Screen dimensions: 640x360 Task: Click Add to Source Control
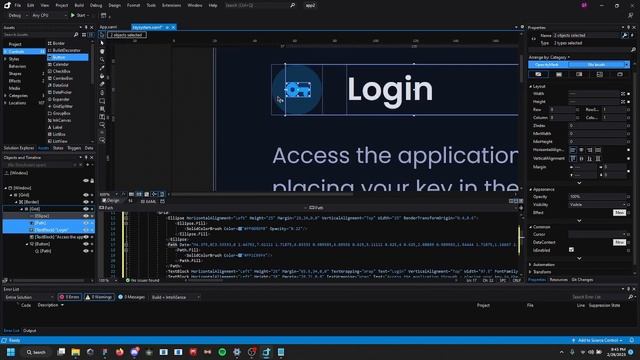coord(597,340)
